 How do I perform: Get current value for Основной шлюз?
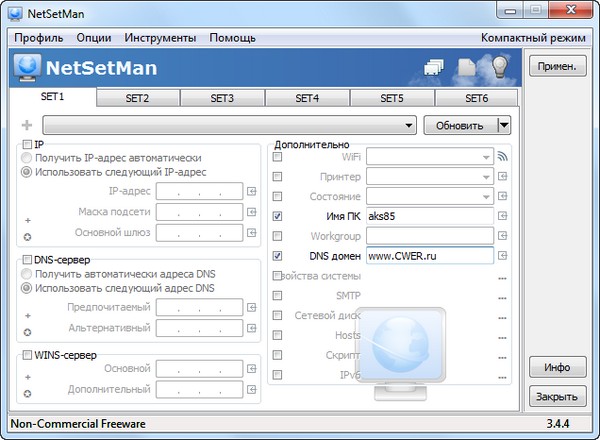tap(251, 233)
